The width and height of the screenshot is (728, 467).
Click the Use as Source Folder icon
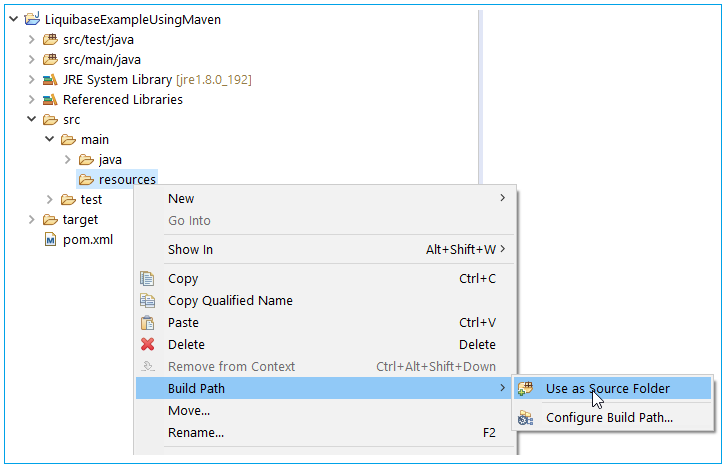tap(526, 389)
